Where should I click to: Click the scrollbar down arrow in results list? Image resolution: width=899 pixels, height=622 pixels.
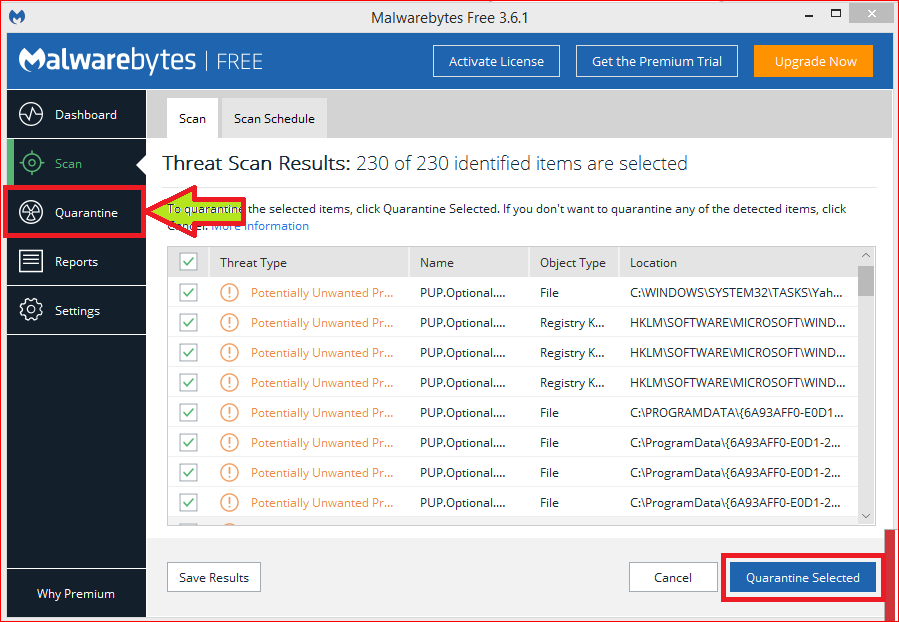[x=866, y=516]
